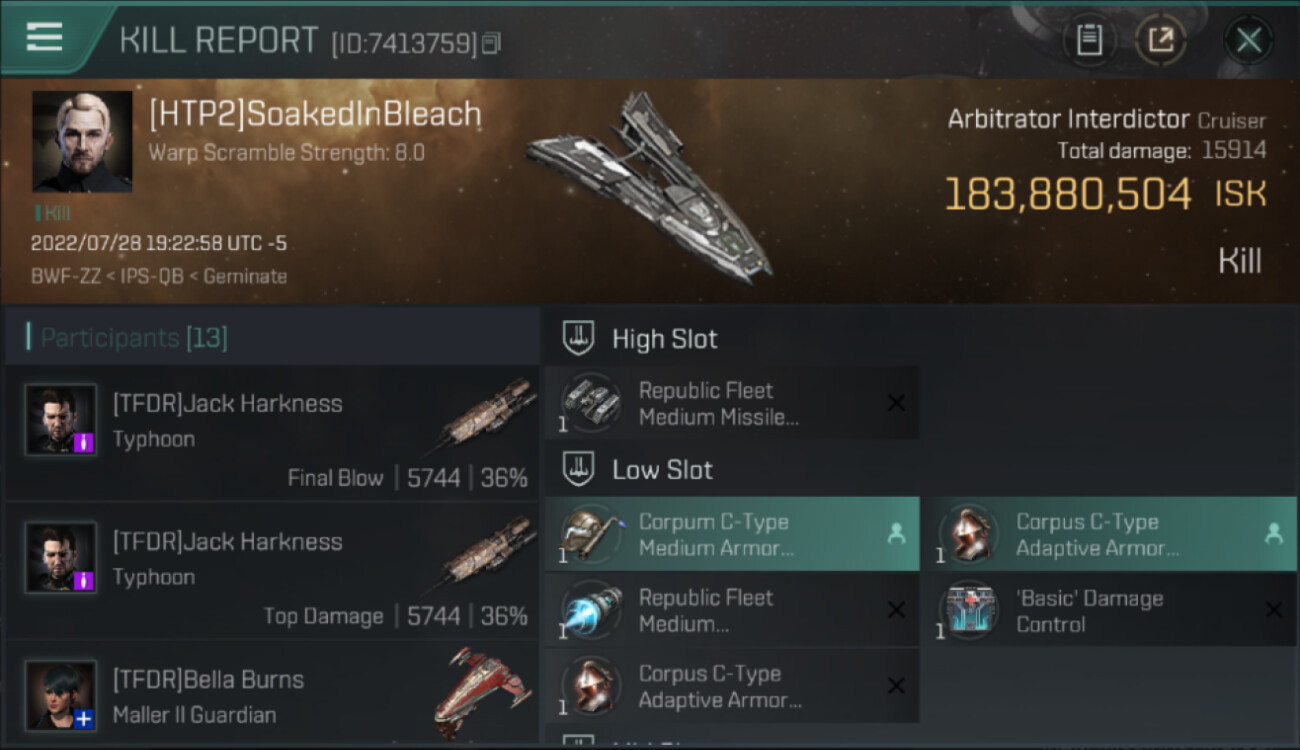Select Corpum C-Type Medium Armor module

(x=732, y=534)
